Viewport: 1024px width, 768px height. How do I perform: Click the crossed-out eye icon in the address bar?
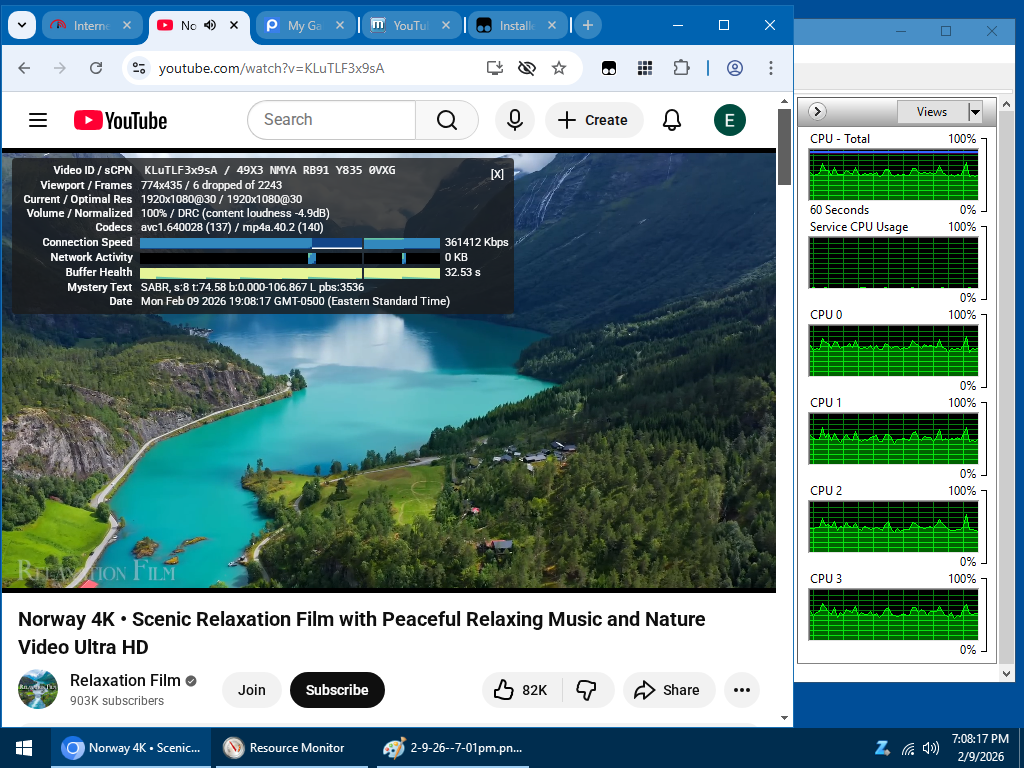pyautogui.click(x=526, y=68)
